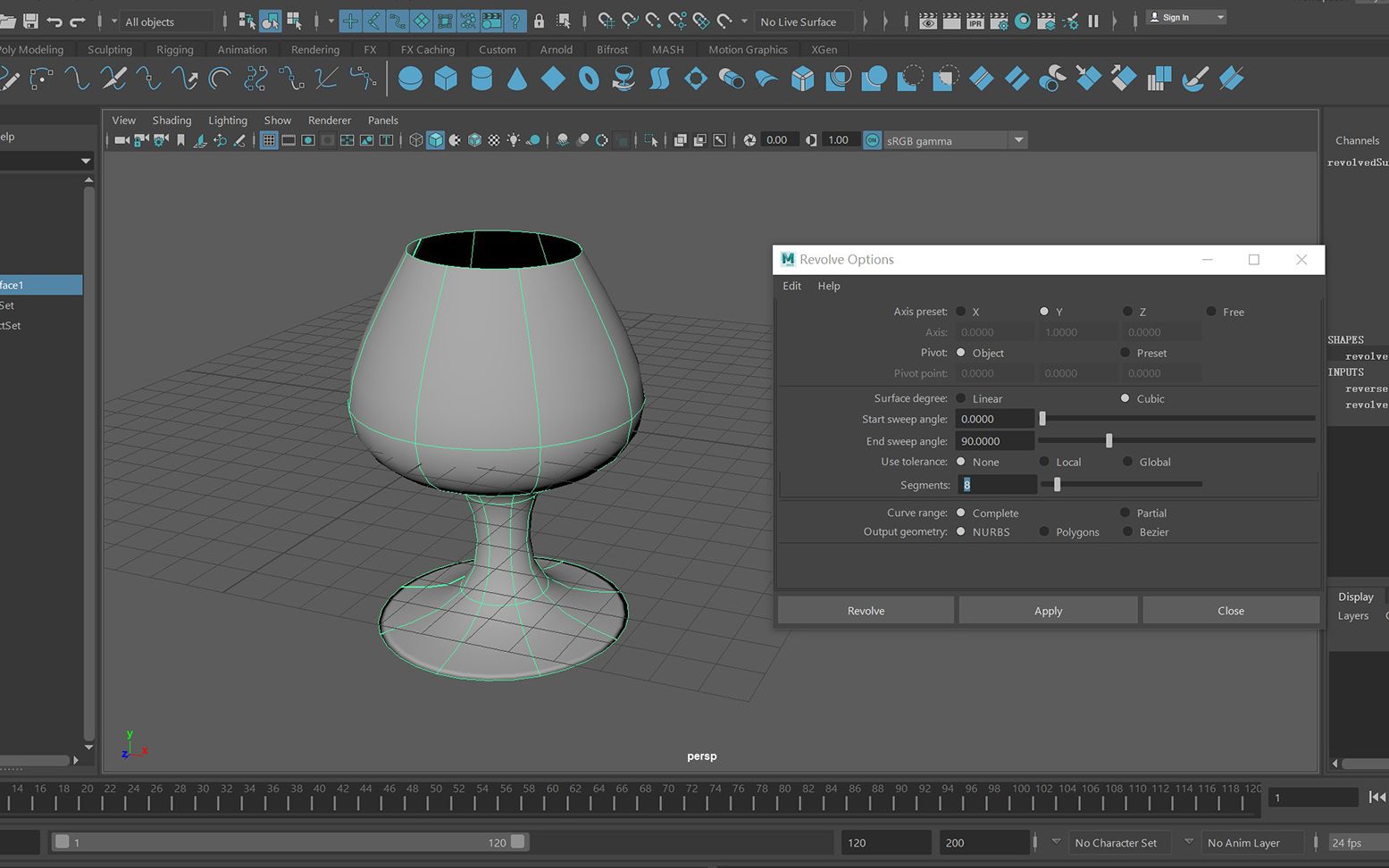The width and height of the screenshot is (1389, 868).
Task: Enable Smooth Shade All cube icon
Action: 435,140
